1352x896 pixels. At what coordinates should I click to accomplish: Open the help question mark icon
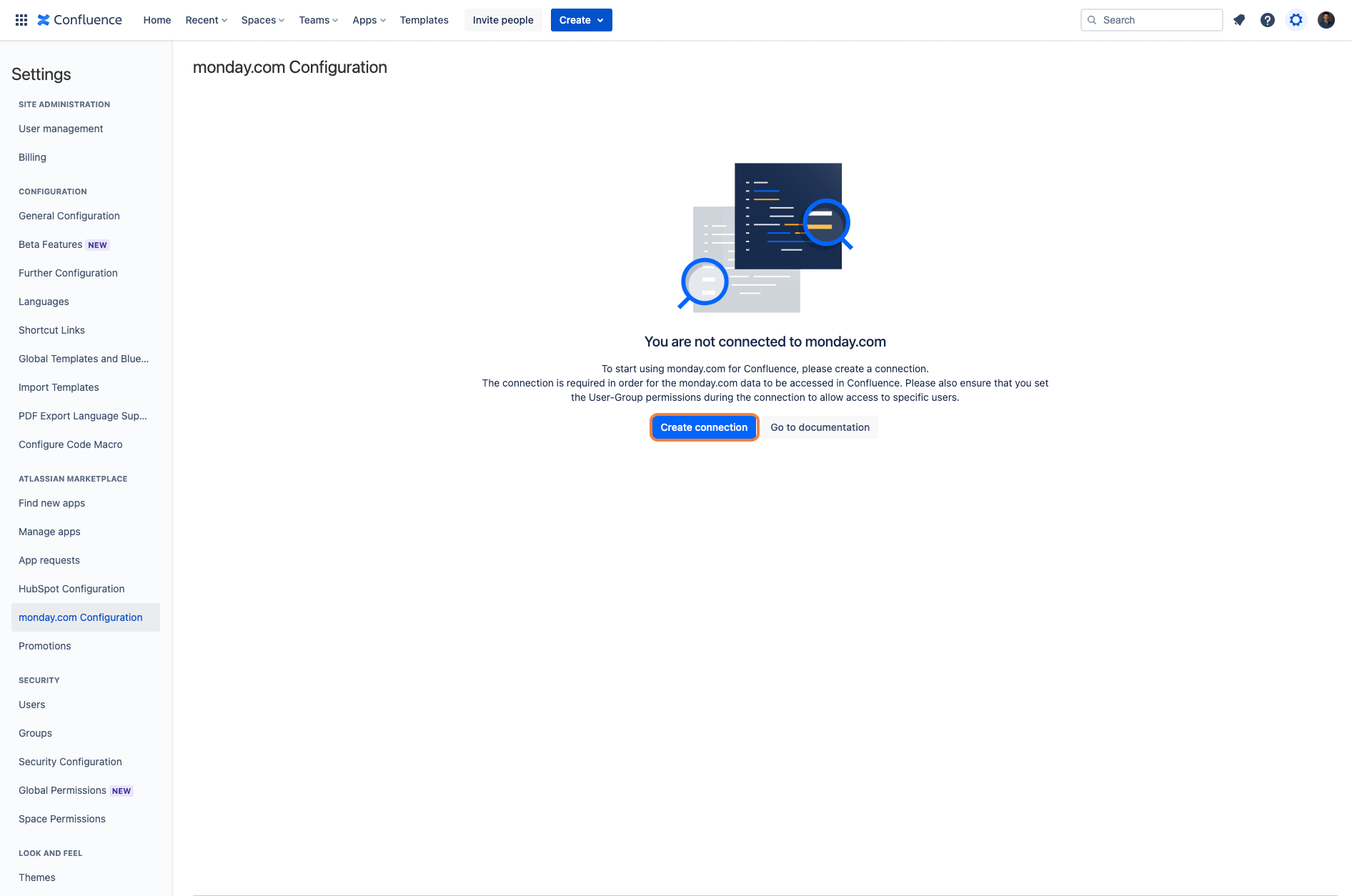point(1268,20)
